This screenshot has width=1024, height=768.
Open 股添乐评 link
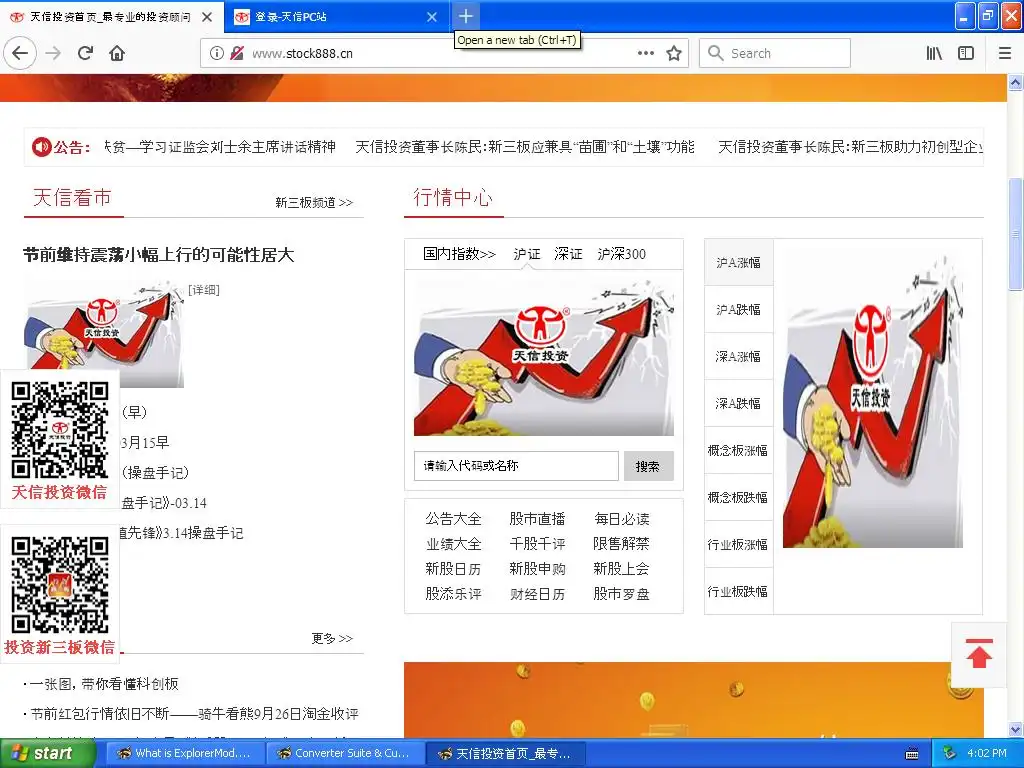point(453,594)
